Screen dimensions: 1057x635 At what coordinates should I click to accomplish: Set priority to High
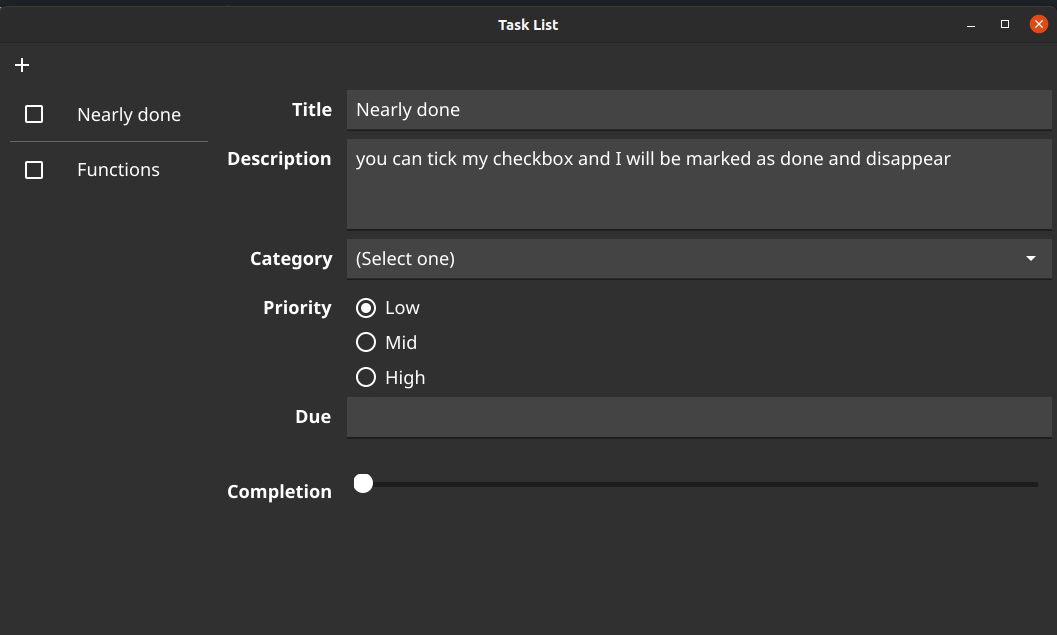click(366, 377)
